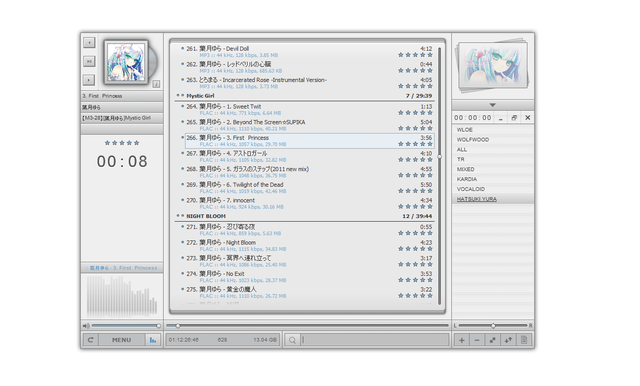Collapse the NIGHT BLOOM album group header
Screen dimensions: 640x386
click(x=305, y=216)
